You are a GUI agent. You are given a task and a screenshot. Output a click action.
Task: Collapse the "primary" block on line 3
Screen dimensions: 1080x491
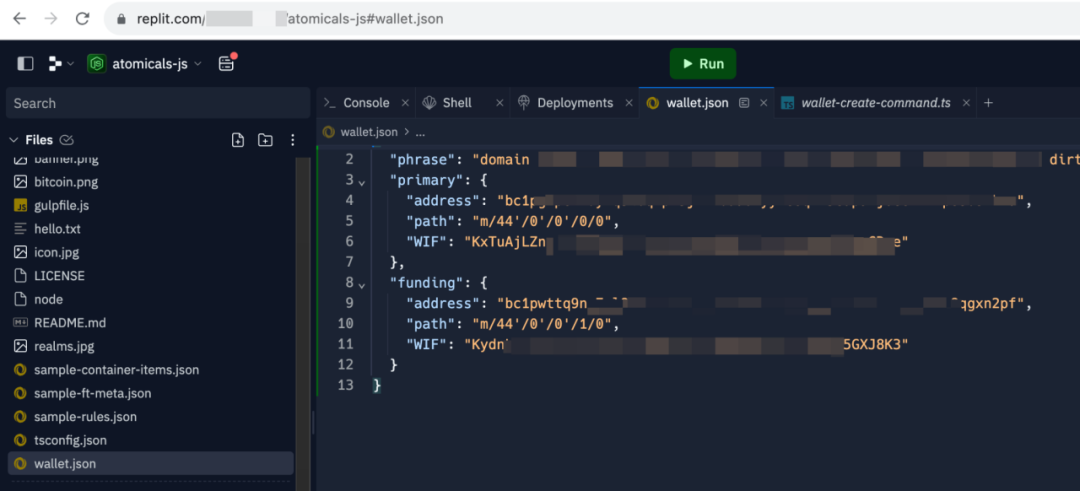[362, 181]
